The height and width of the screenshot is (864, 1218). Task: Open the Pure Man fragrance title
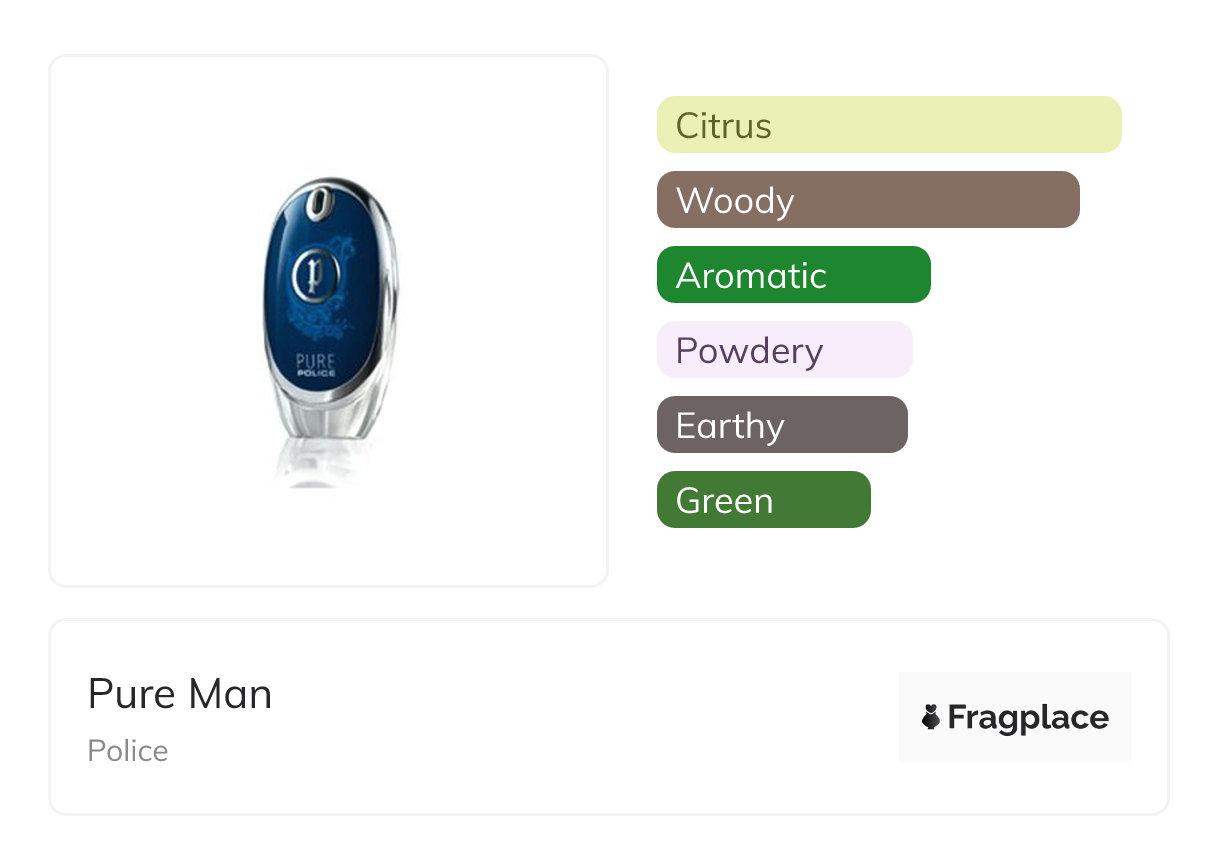(x=180, y=694)
